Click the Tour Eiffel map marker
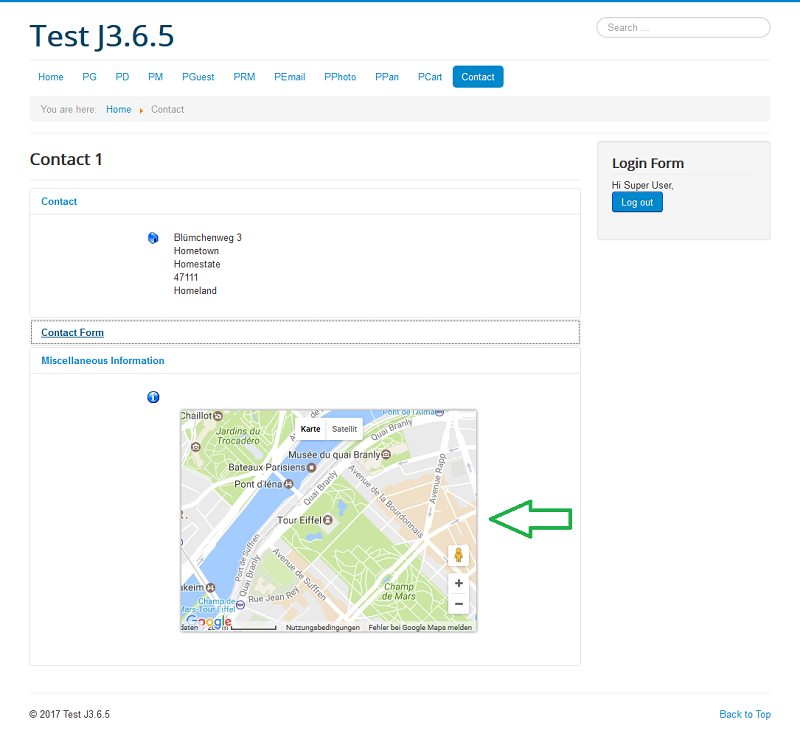This screenshot has width=800, height=742. tap(327, 520)
